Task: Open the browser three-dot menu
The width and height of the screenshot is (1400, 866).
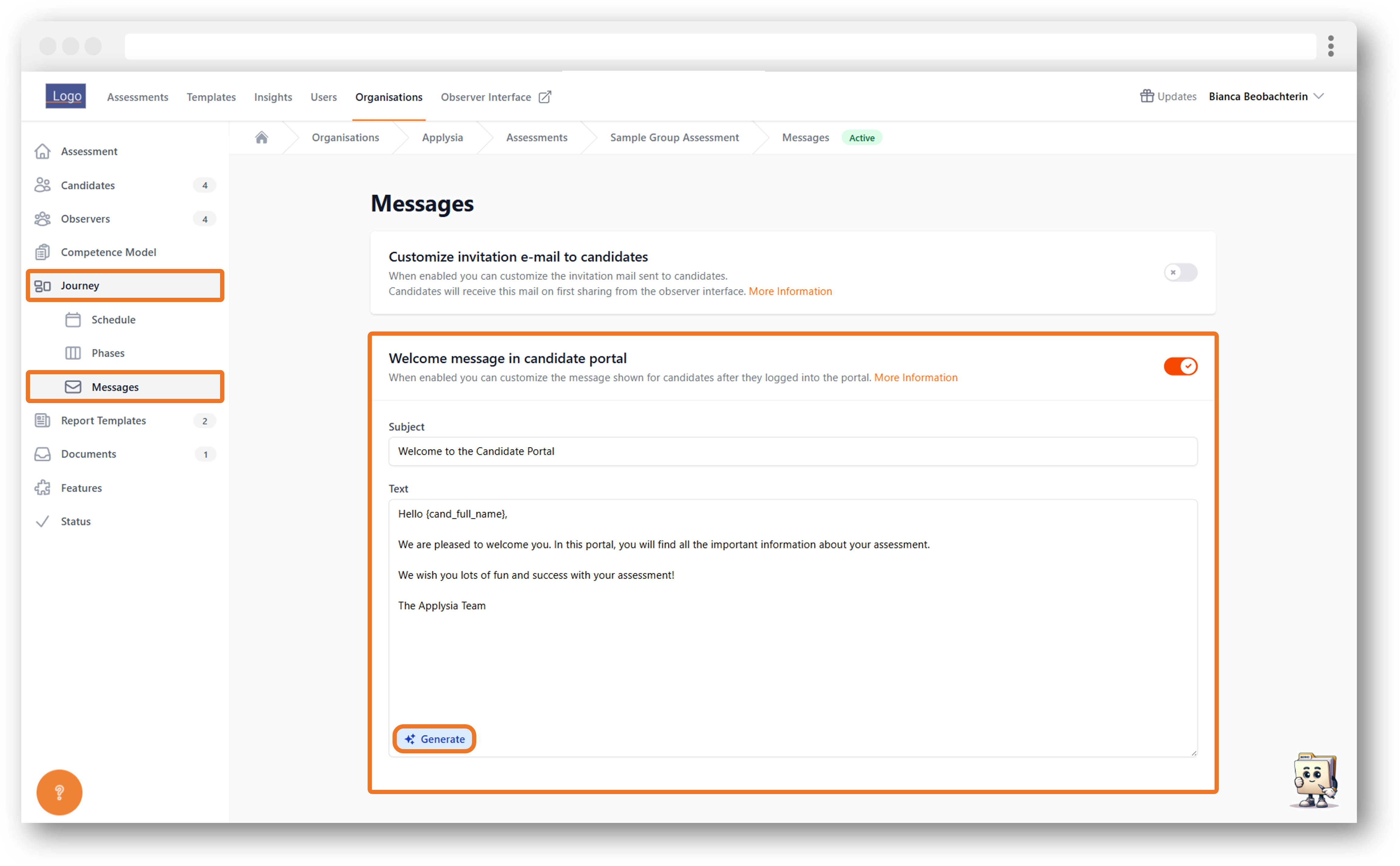Action: (x=1331, y=46)
